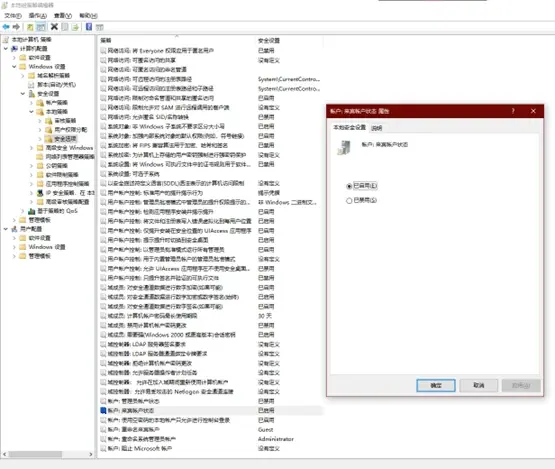
Task: Switch to the 本地安全设置 tab
Action: click(349, 127)
